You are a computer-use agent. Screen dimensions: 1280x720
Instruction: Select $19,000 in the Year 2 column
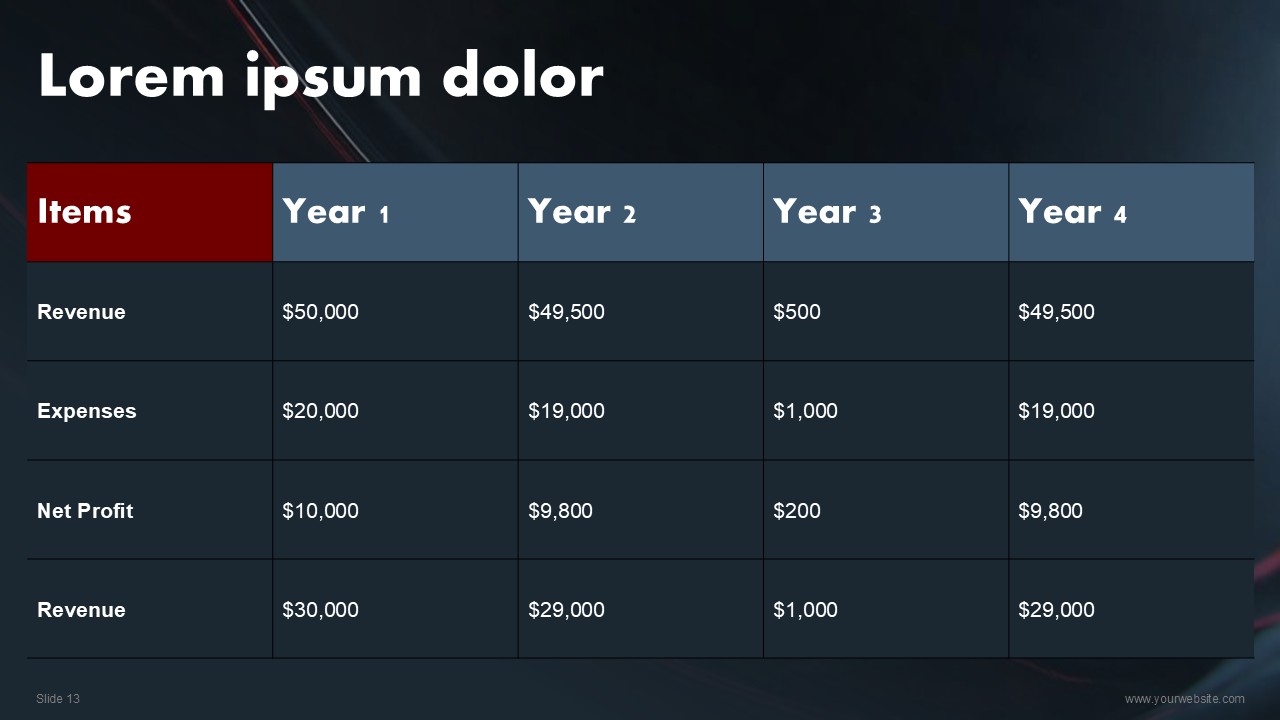click(566, 411)
